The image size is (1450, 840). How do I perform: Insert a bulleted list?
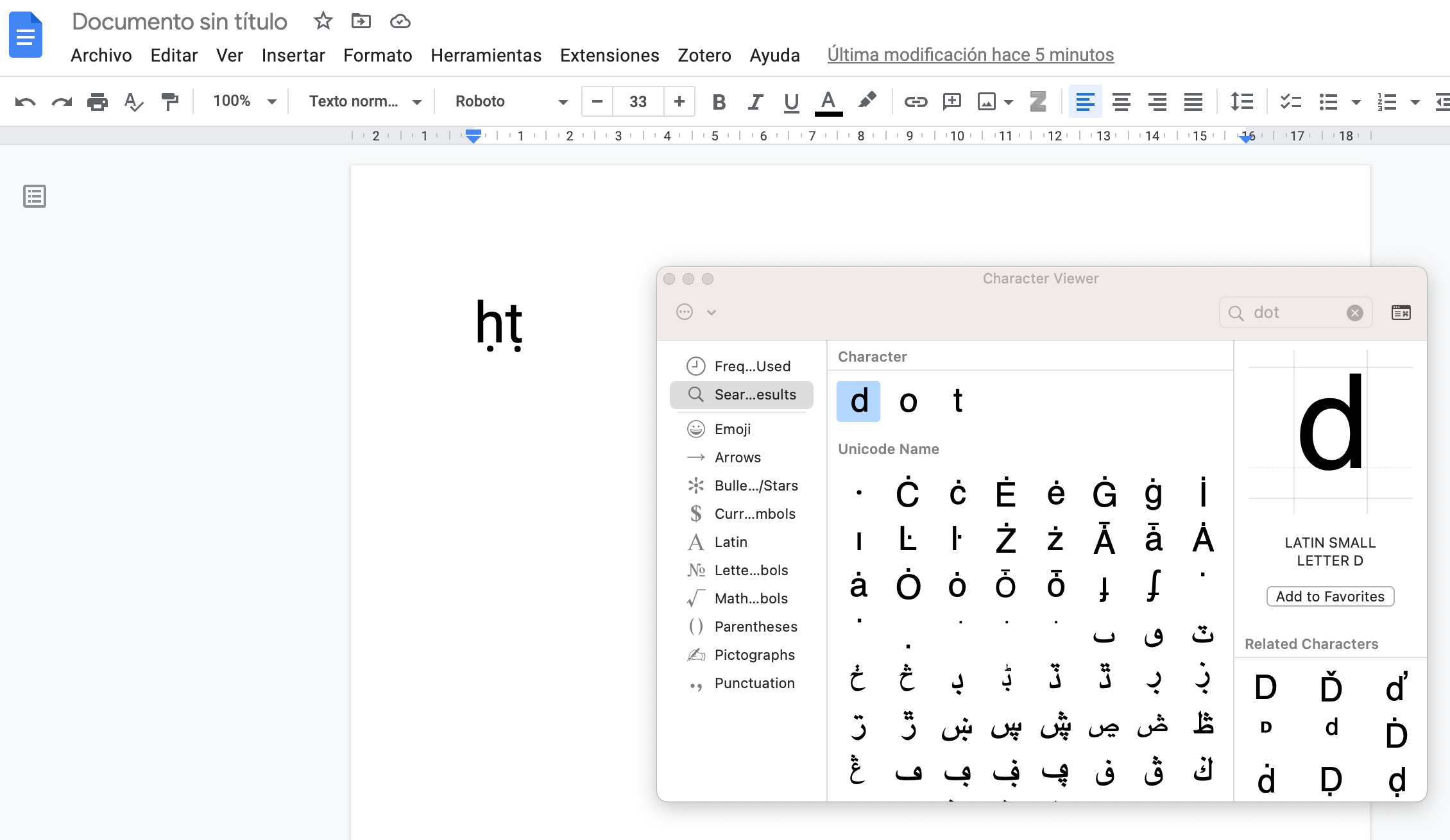[1328, 101]
